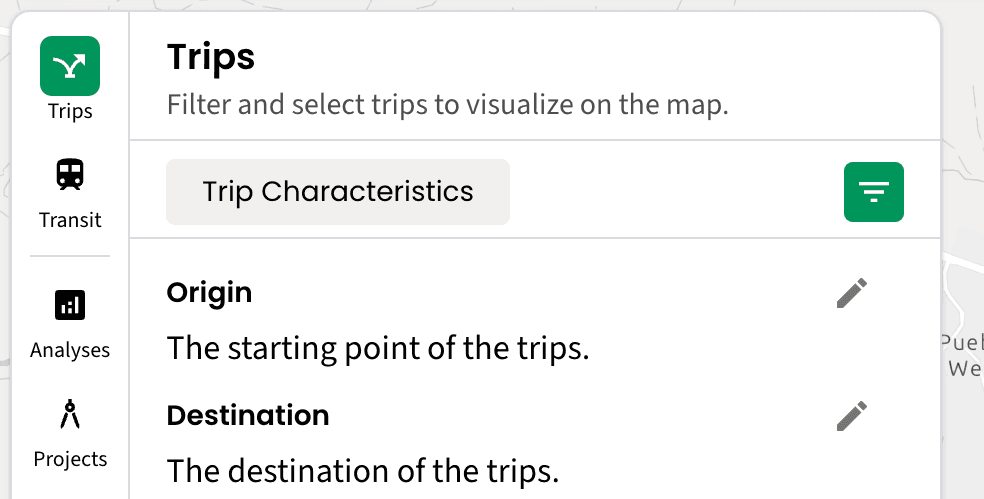The image size is (984, 499).
Task: Click the Analyses label in the sidebar
Action: 70,350
